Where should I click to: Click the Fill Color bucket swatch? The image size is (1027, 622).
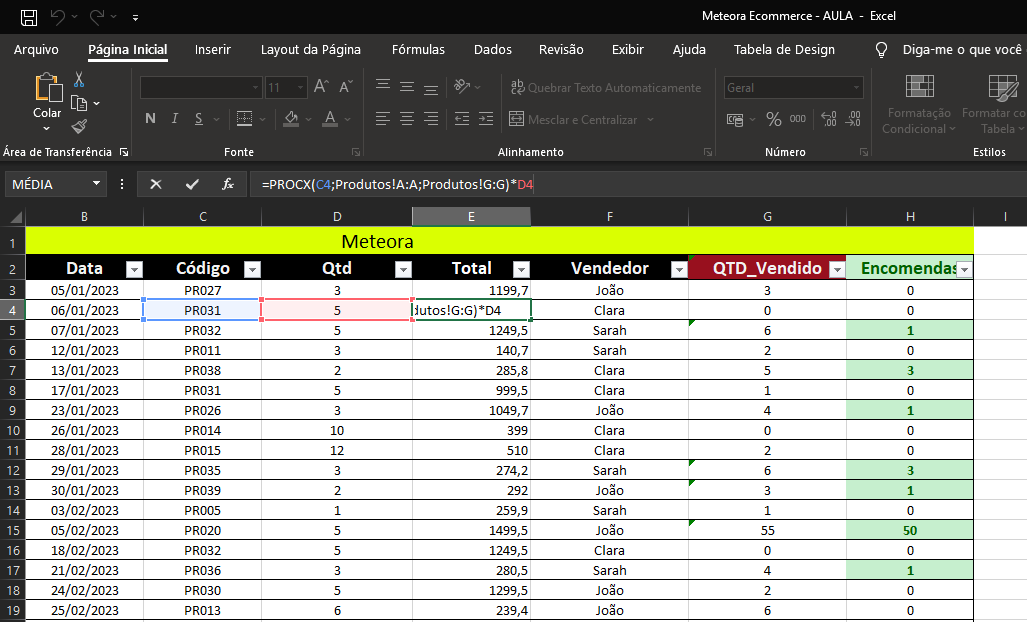tap(291, 119)
